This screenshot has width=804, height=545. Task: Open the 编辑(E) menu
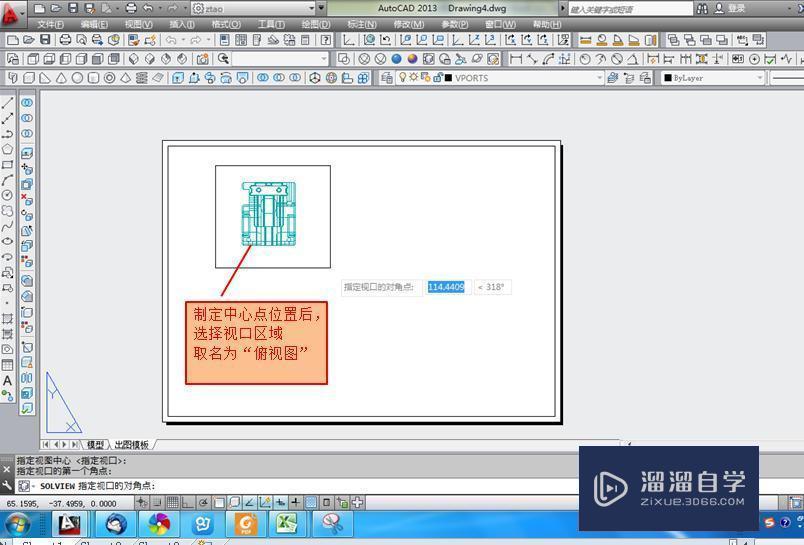[94, 25]
